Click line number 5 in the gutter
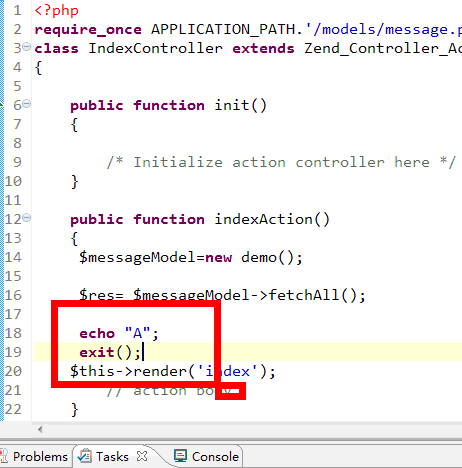462x468 pixels. (17, 87)
